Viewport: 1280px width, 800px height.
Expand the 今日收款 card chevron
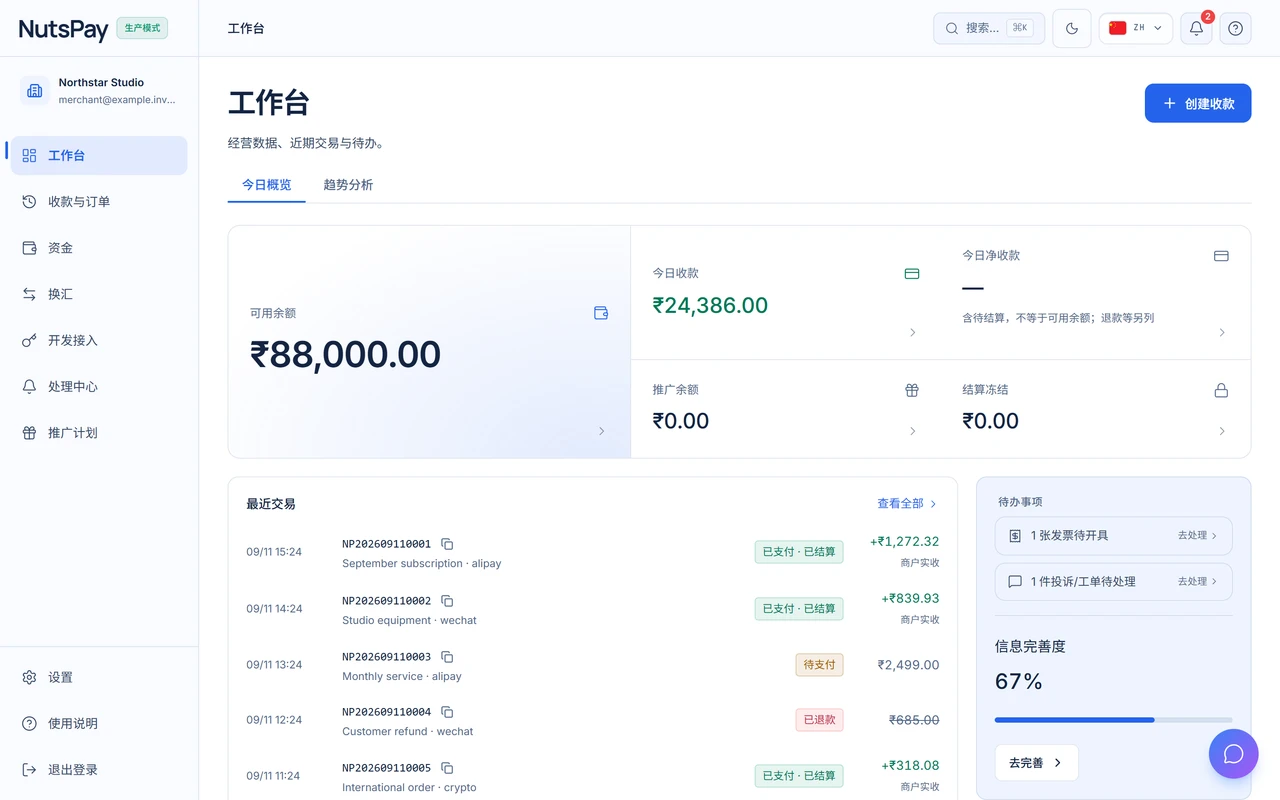click(913, 332)
